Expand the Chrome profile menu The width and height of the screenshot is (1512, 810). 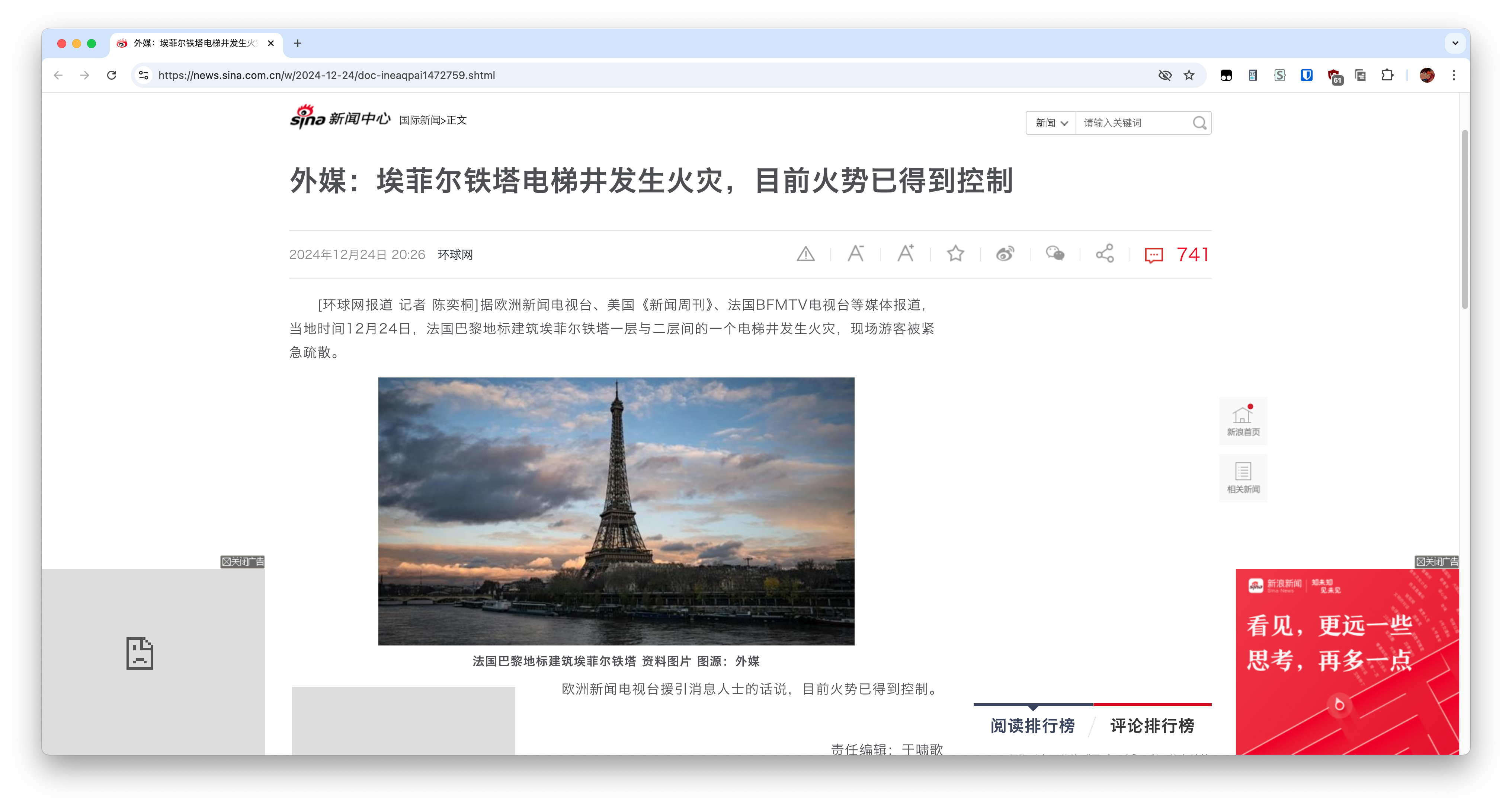1426,75
